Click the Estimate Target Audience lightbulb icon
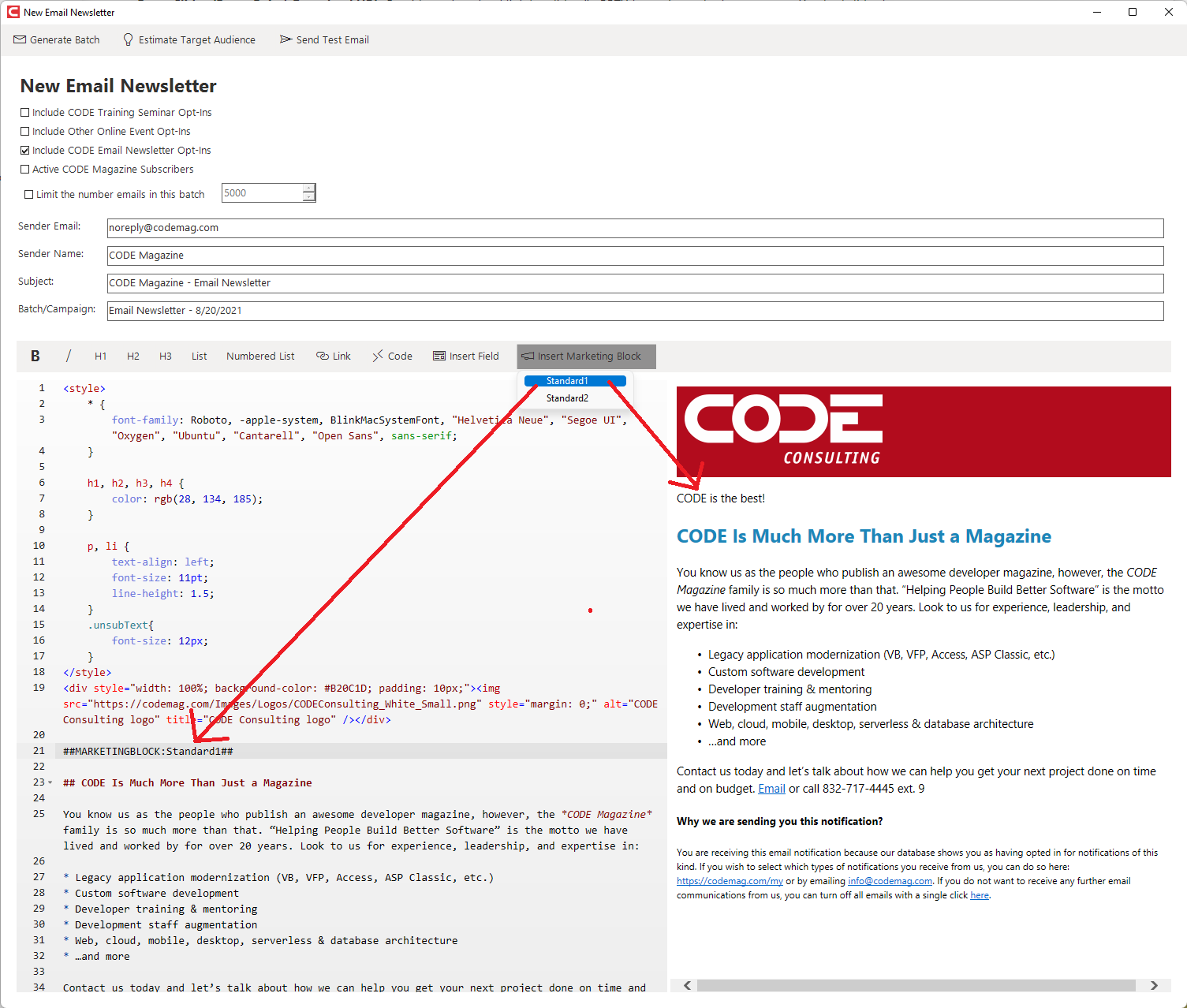1187x1008 pixels. point(129,39)
